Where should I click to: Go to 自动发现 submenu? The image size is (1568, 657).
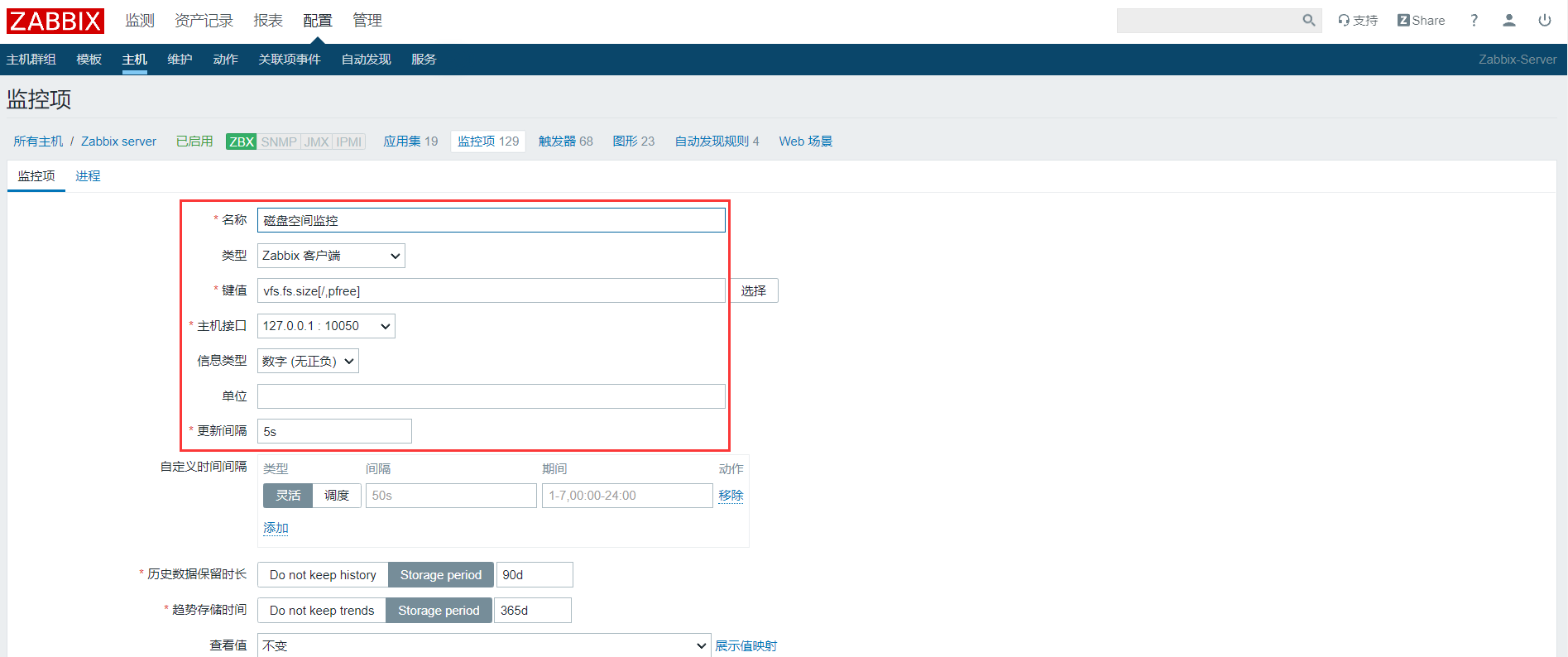coord(366,60)
